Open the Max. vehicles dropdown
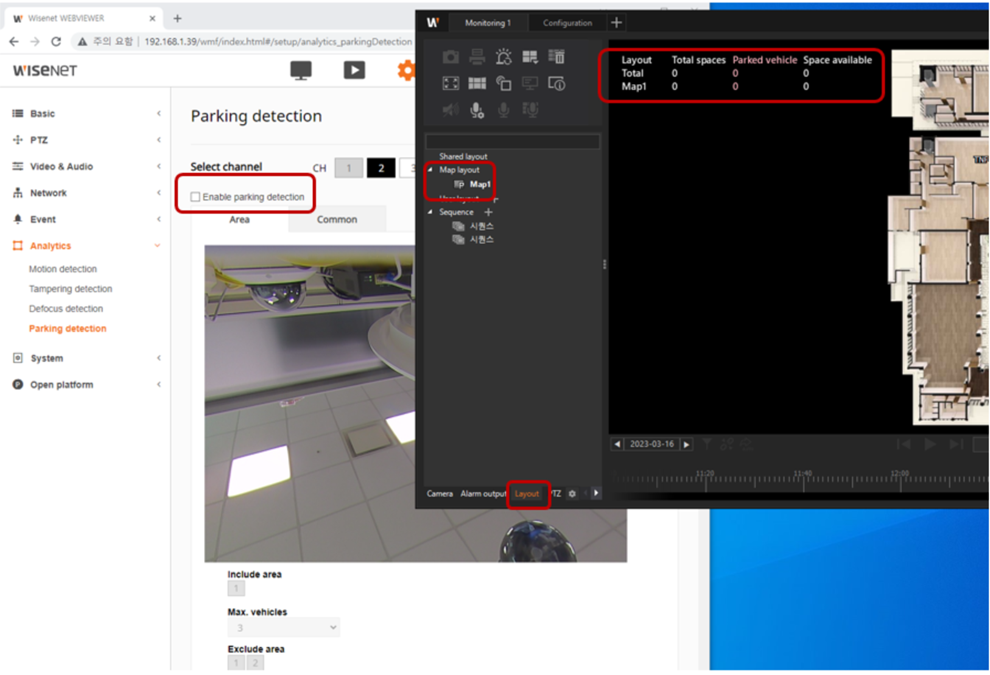The image size is (990, 675). pyautogui.click(x=284, y=628)
